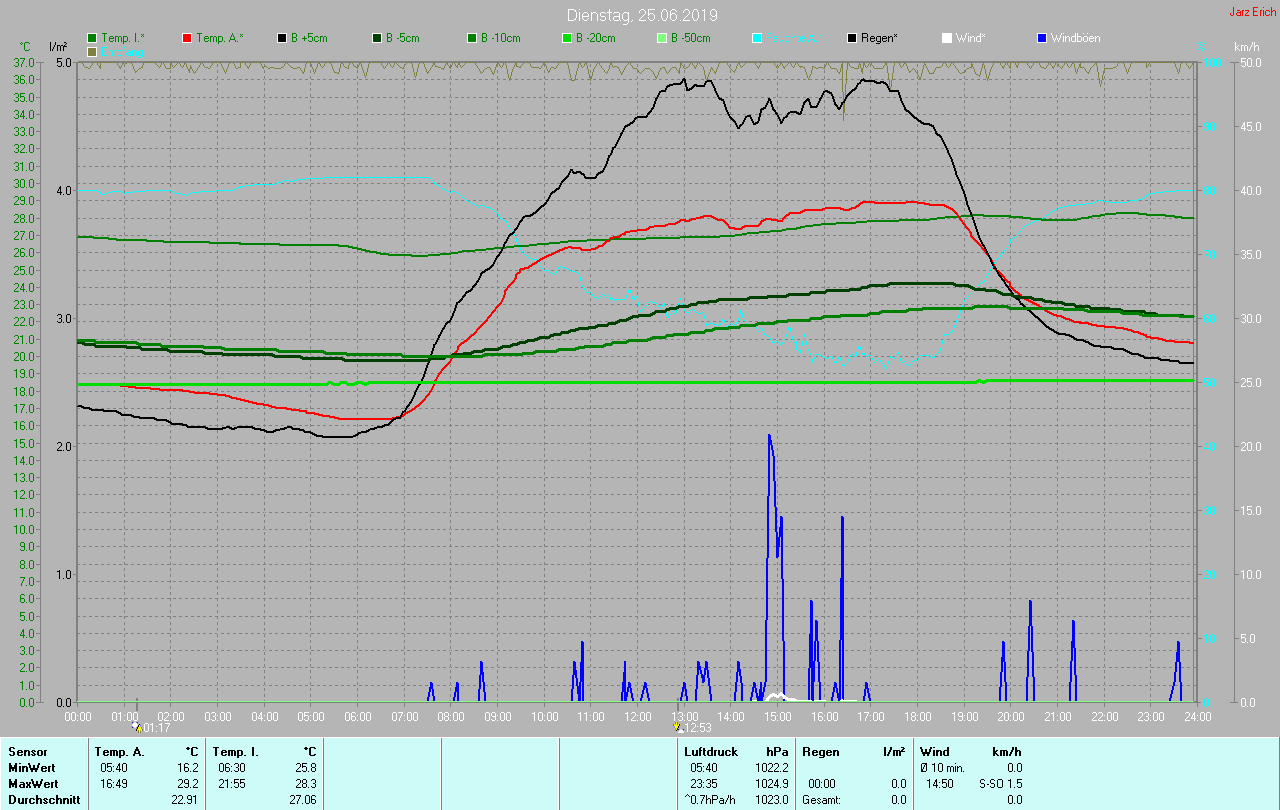This screenshot has width=1280, height=810.
Task: Click the black B +5cm legend square
Action: (x=283, y=38)
